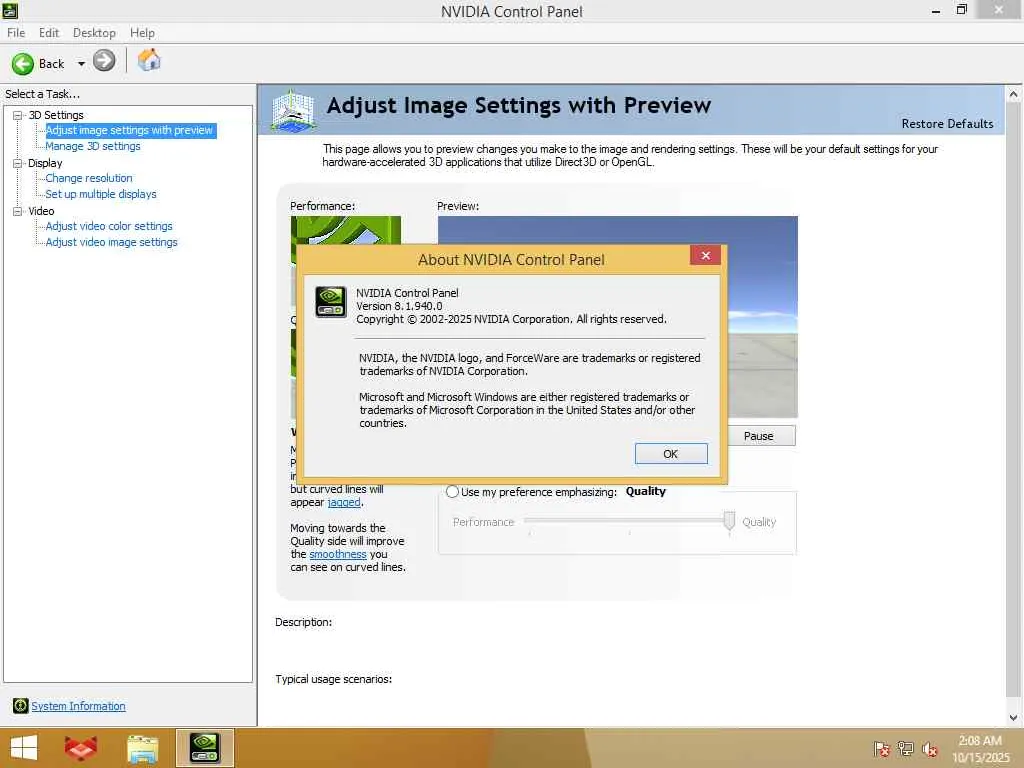Image resolution: width=1024 pixels, height=768 pixels.
Task: Click the scrollbar up arrow
Action: (x=1014, y=94)
